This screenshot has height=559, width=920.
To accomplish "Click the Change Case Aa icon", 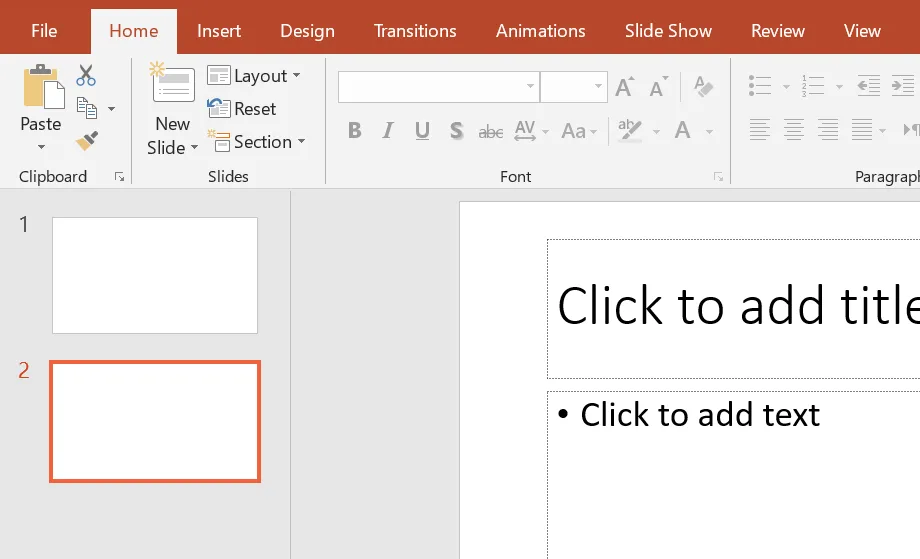I will pos(574,130).
